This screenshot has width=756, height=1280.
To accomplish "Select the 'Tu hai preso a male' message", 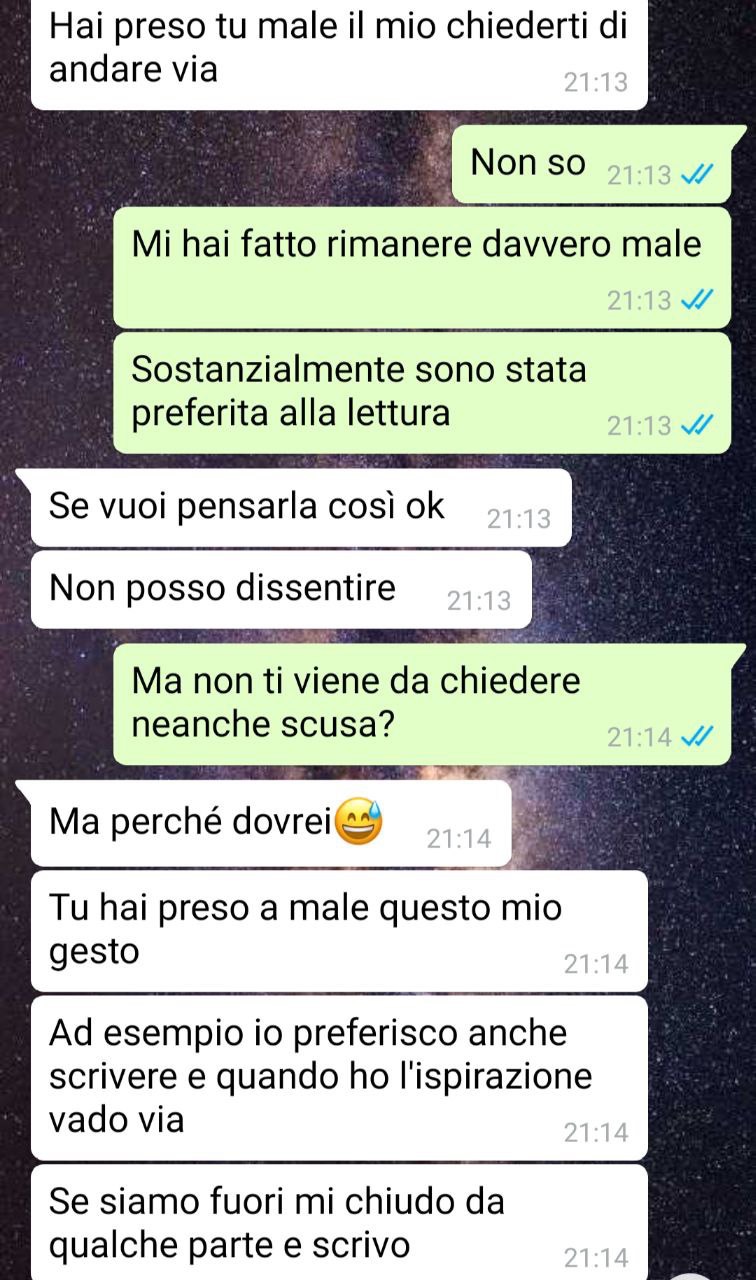I will (x=339, y=930).
